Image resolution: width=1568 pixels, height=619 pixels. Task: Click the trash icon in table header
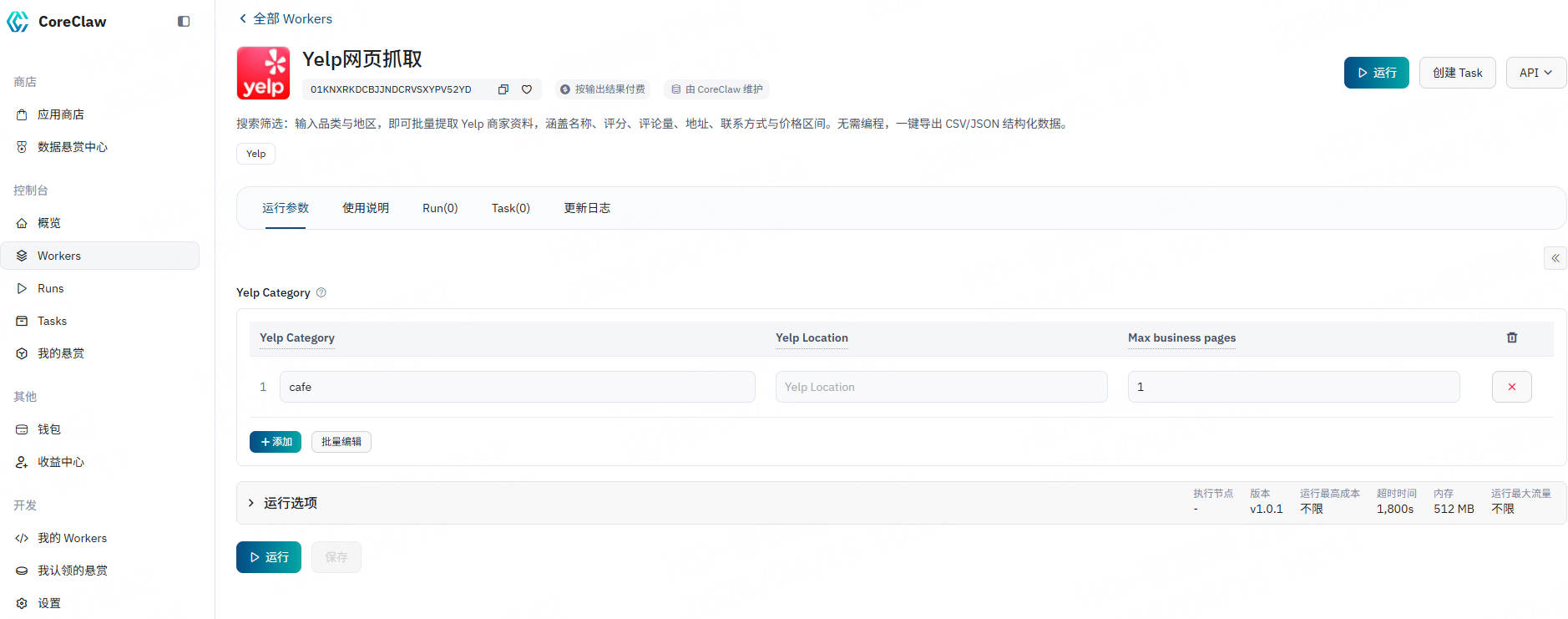click(x=1511, y=337)
